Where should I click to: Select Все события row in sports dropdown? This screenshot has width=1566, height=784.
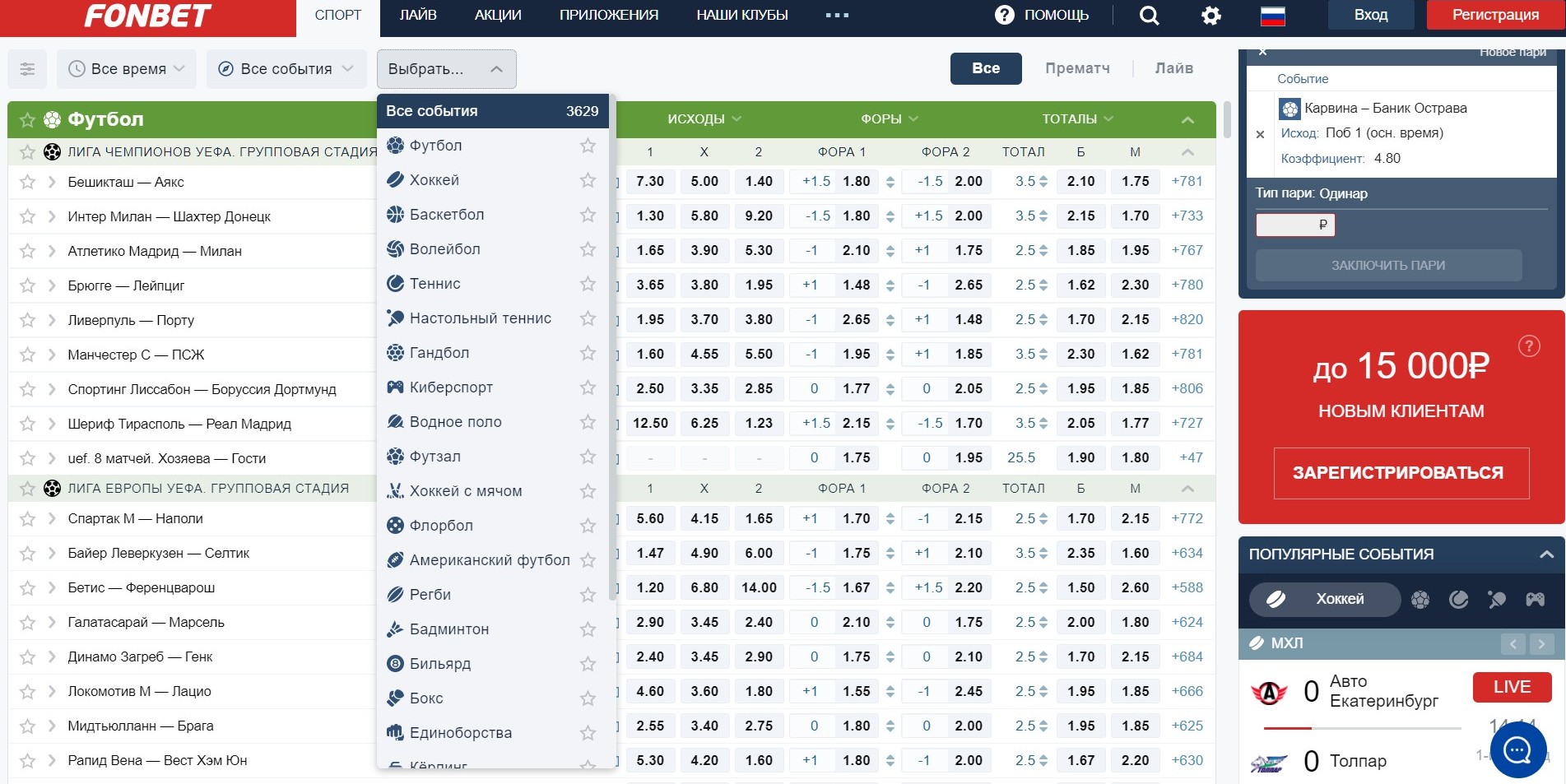tap(492, 111)
